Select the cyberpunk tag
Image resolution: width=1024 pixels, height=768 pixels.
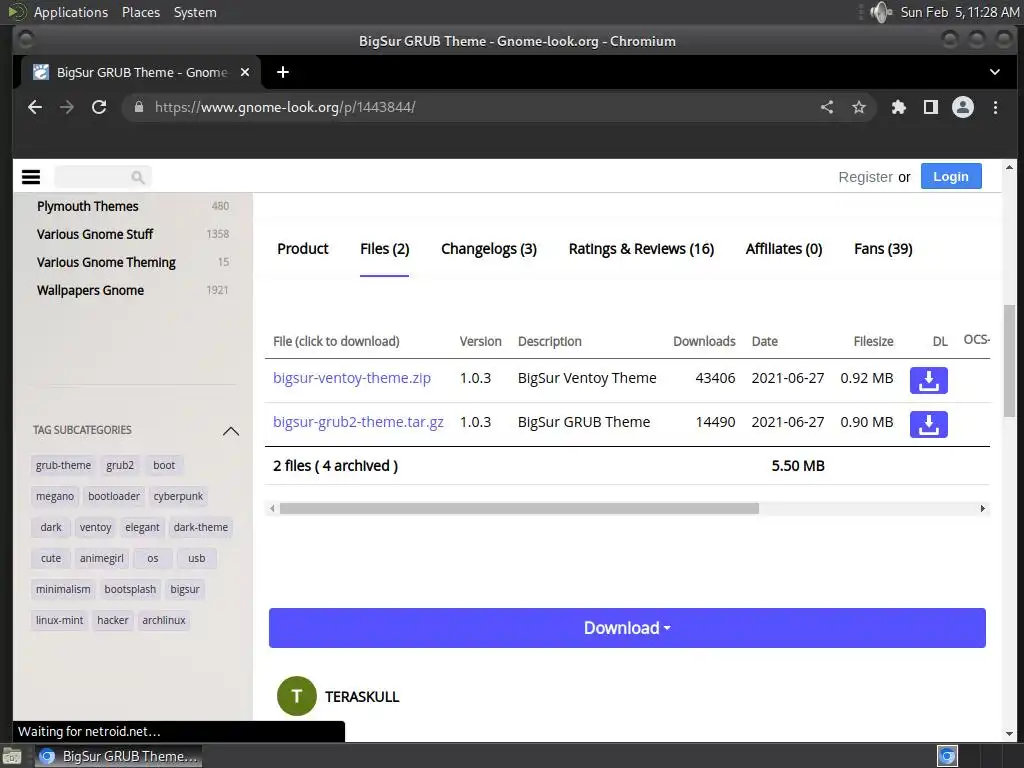(178, 496)
